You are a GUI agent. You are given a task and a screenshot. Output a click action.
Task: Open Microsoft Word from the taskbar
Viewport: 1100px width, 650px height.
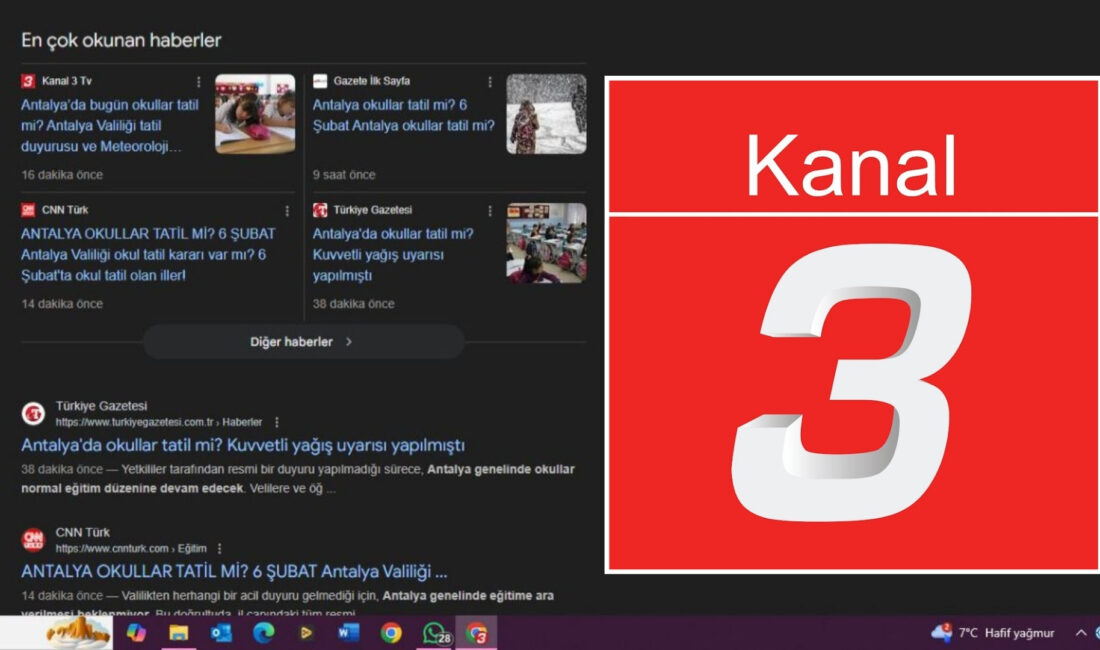348,633
